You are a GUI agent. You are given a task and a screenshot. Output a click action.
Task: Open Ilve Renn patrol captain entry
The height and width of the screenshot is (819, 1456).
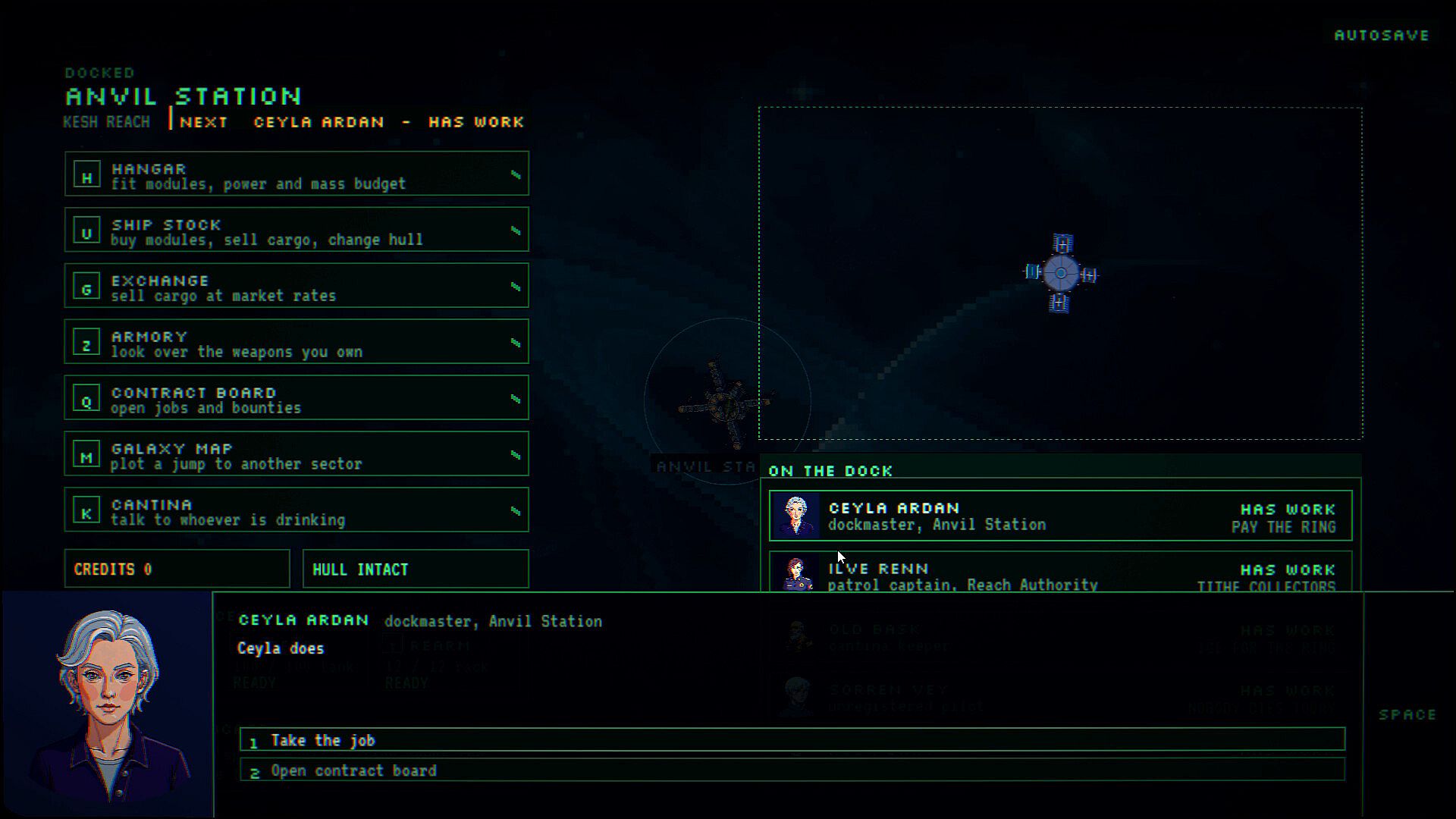tap(1060, 572)
